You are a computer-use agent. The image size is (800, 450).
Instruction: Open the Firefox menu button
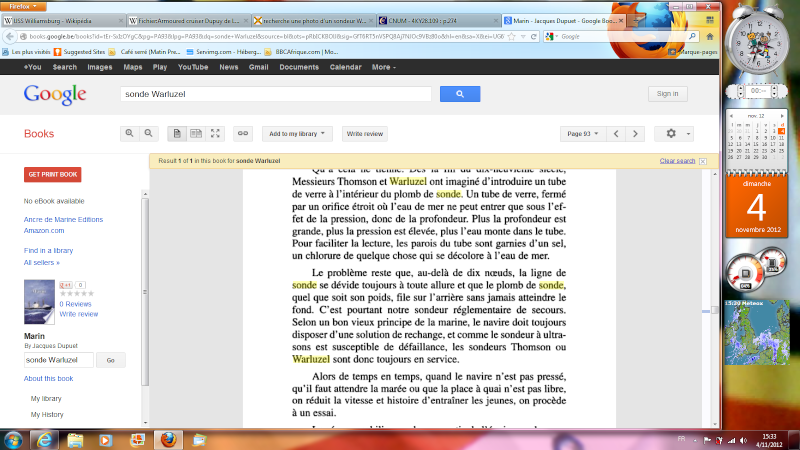pyautogui.click(x=23, y=6)
